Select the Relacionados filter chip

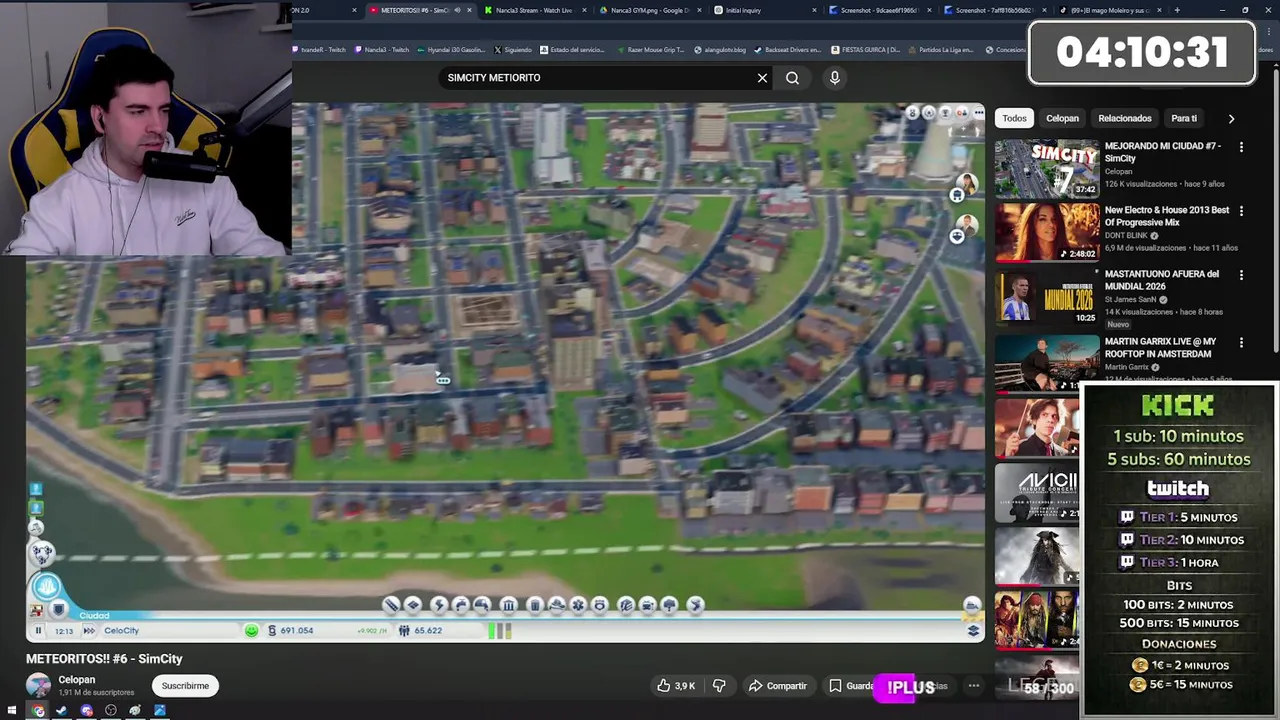tap(1125, 118)
